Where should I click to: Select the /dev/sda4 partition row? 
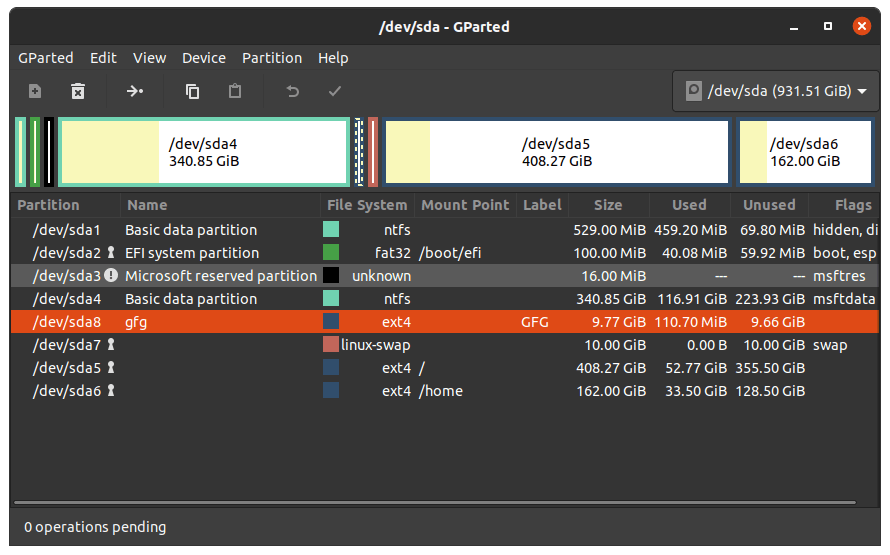coord(444,298)
